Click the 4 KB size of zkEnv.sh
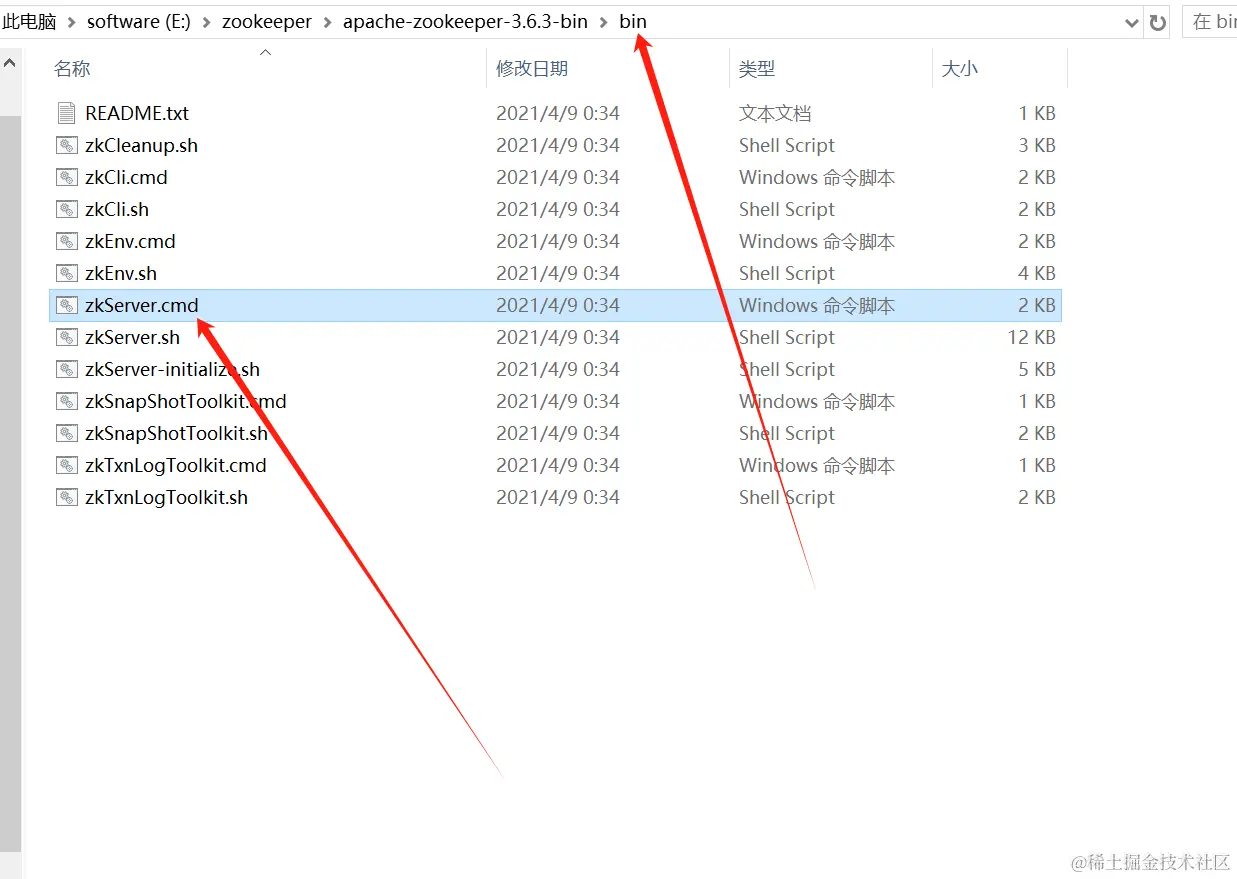 coord(1037,273)
